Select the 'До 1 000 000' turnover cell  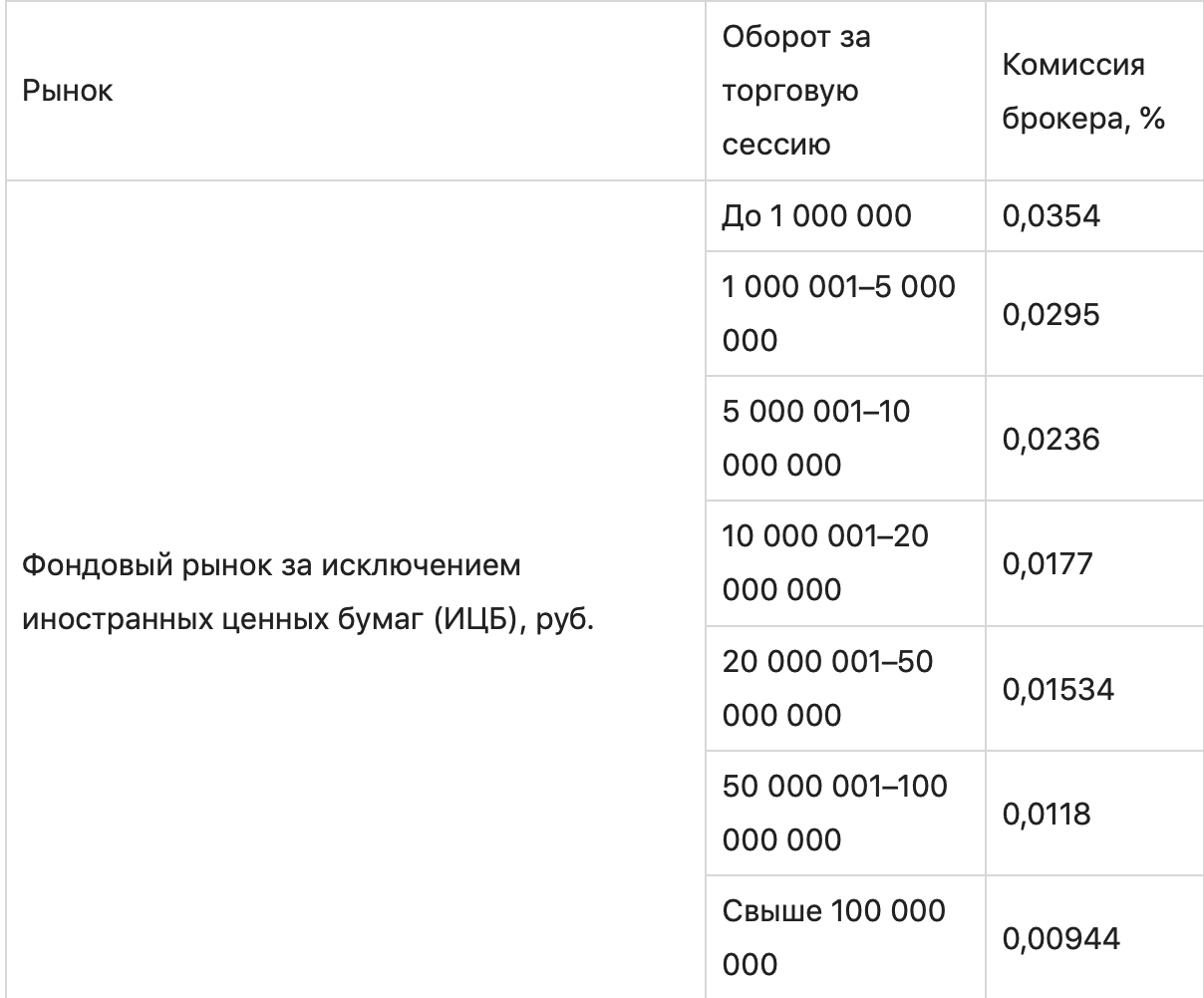816,215
